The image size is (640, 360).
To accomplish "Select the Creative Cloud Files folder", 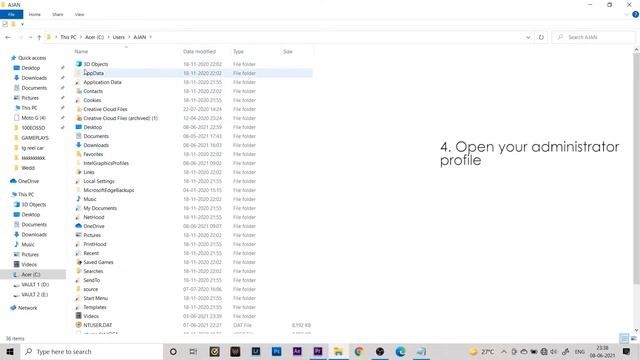I will (x=105, y=109).
